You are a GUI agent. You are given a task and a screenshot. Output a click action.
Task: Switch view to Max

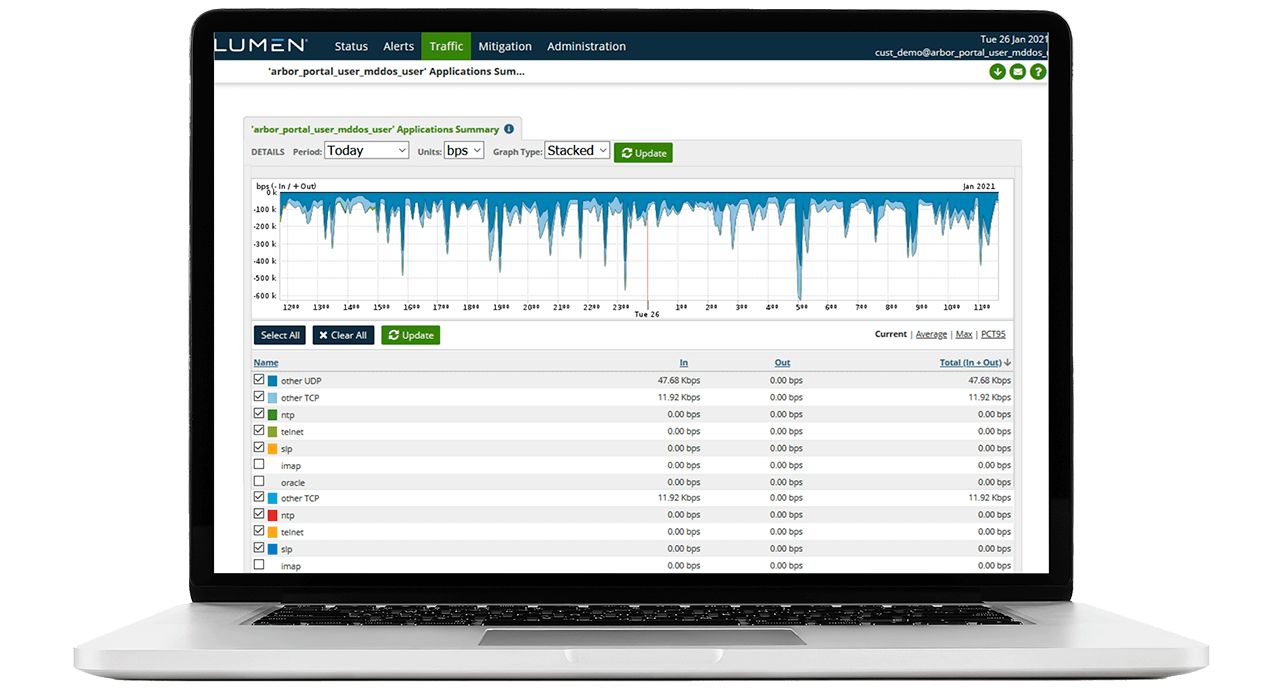point(964,334)
